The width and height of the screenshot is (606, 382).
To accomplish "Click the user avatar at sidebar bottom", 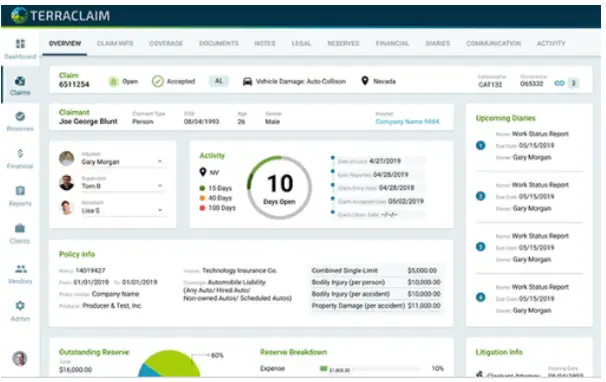I will pyautogui.click(x=20, y=358).
